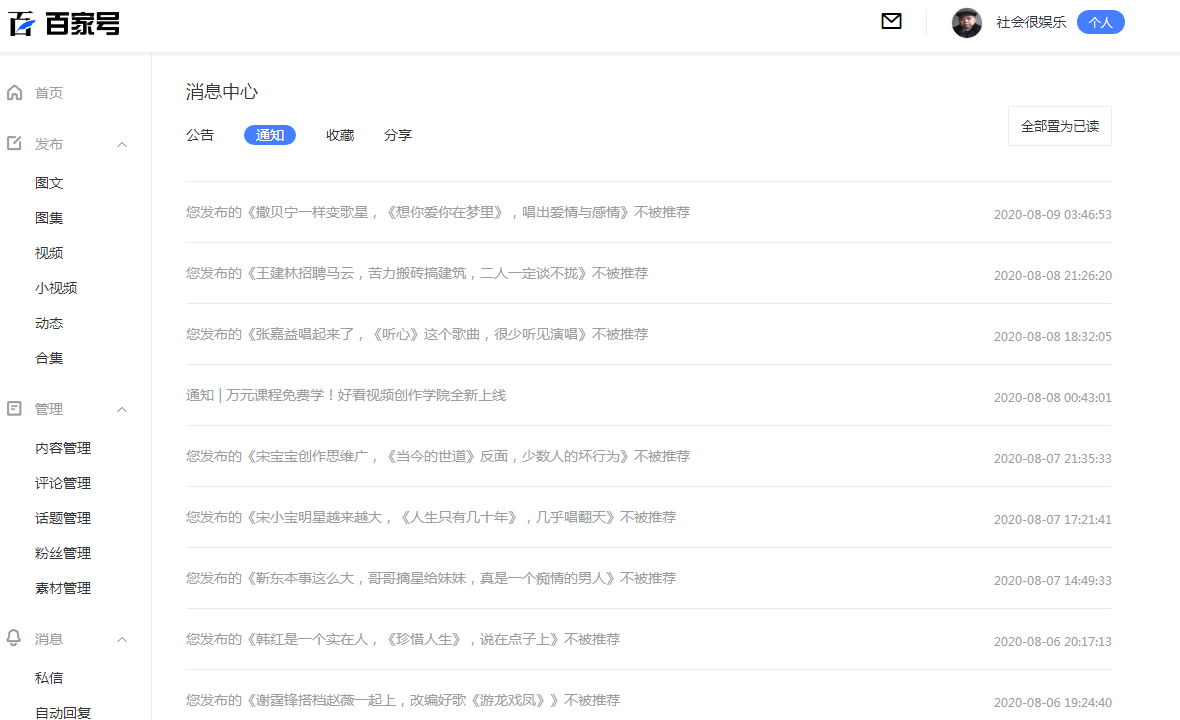
Task: Open the mail envelope icon
Action: [891, 21]
